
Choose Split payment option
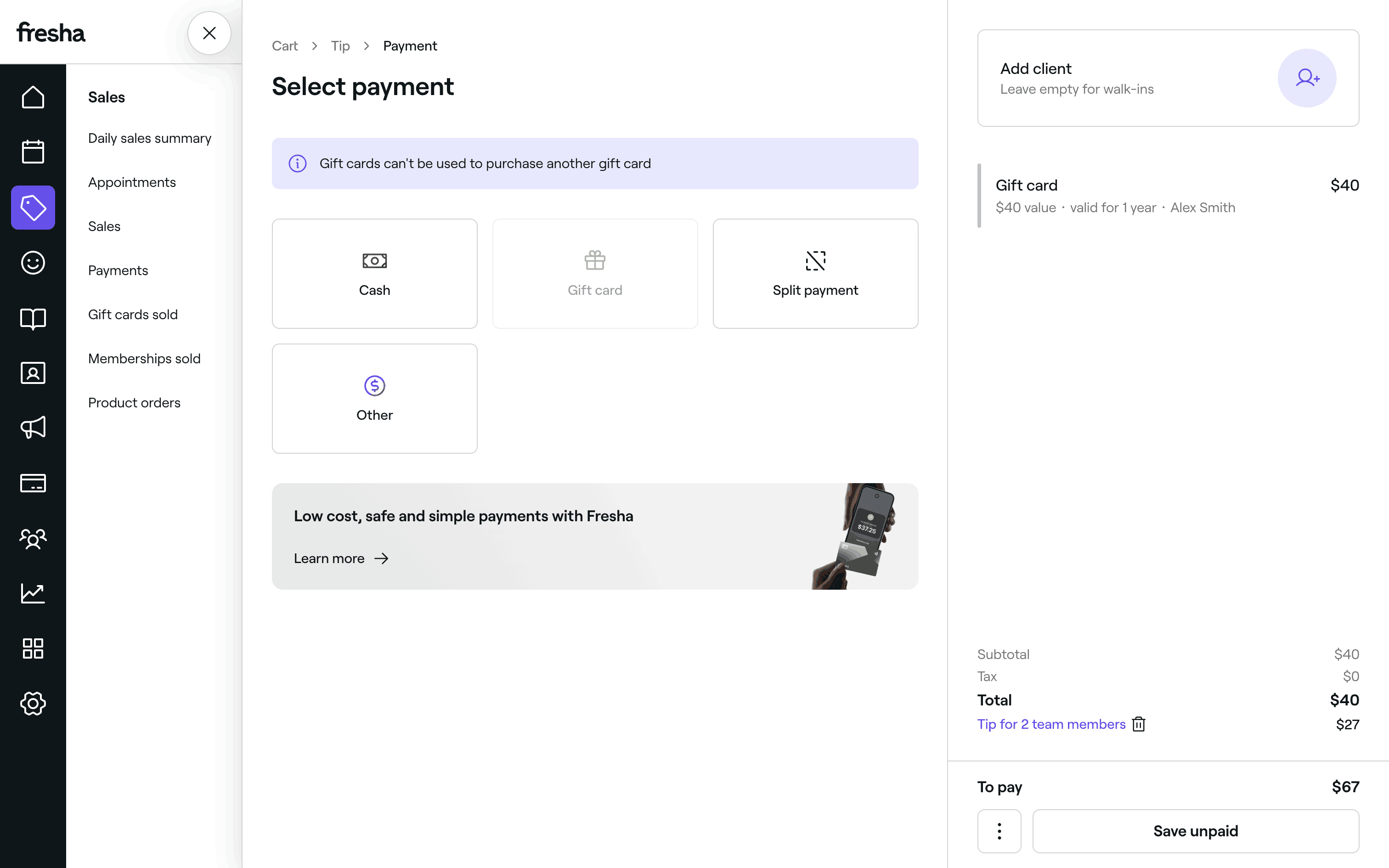[x=815, y=274]
